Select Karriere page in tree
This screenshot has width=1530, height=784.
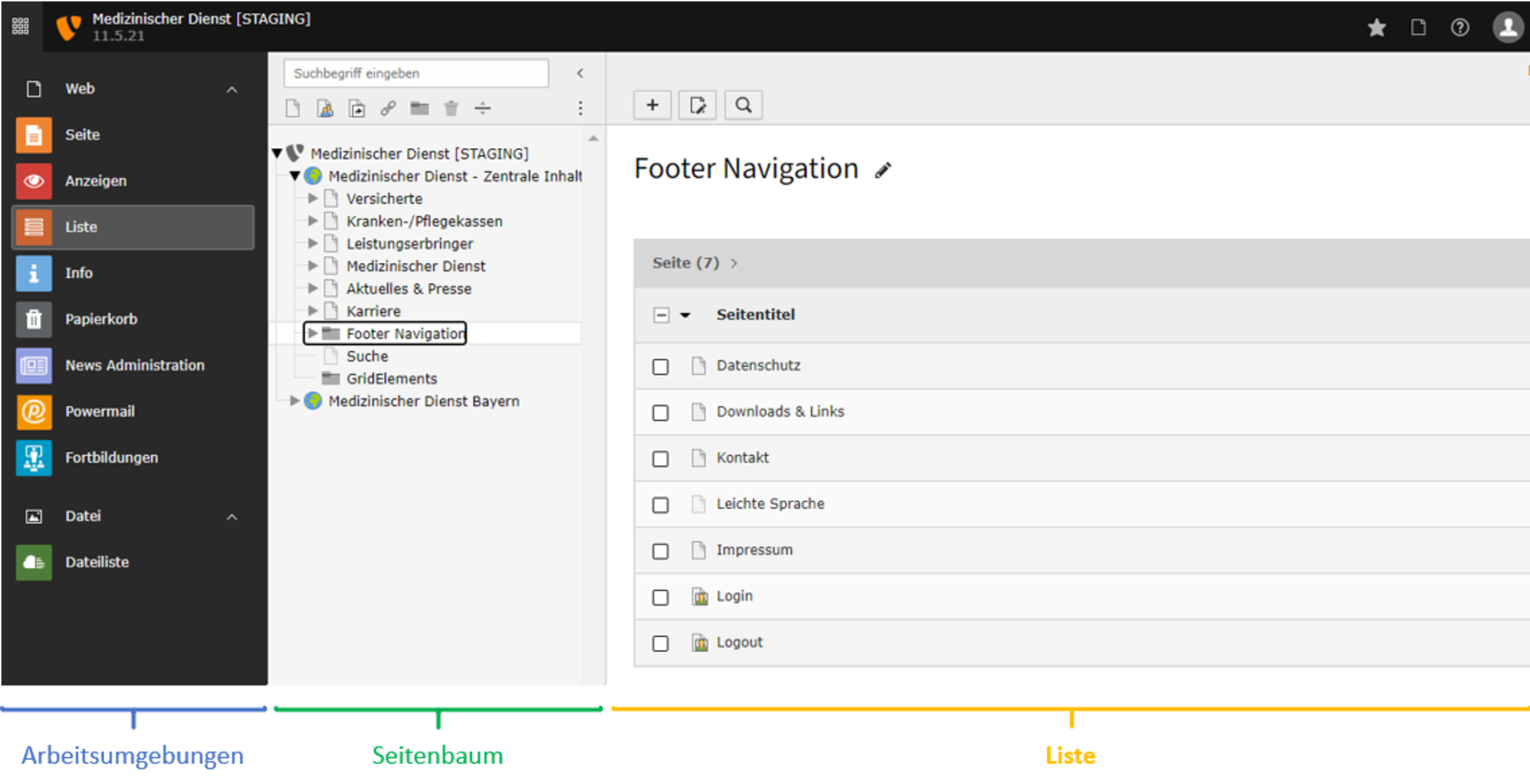[x=374, y=312]
